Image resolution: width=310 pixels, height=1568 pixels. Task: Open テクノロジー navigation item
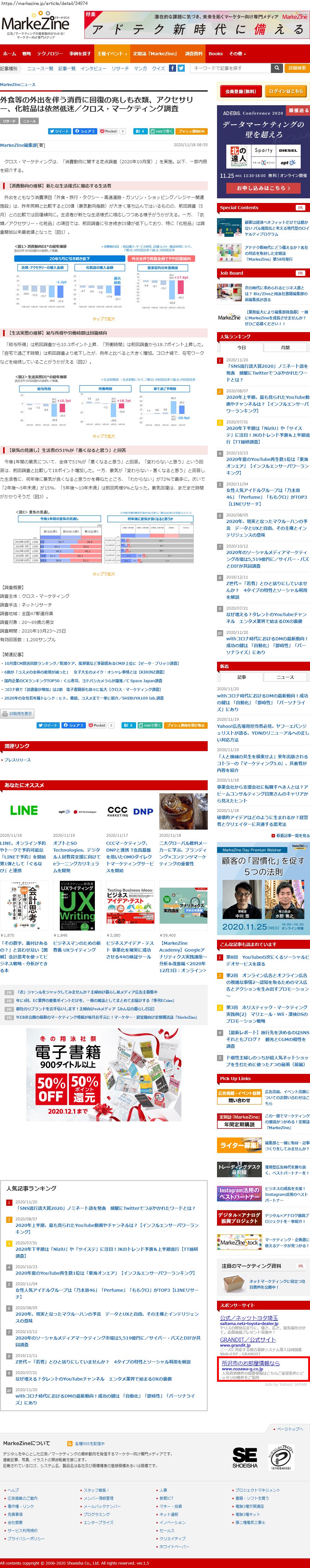coord(50,54)
